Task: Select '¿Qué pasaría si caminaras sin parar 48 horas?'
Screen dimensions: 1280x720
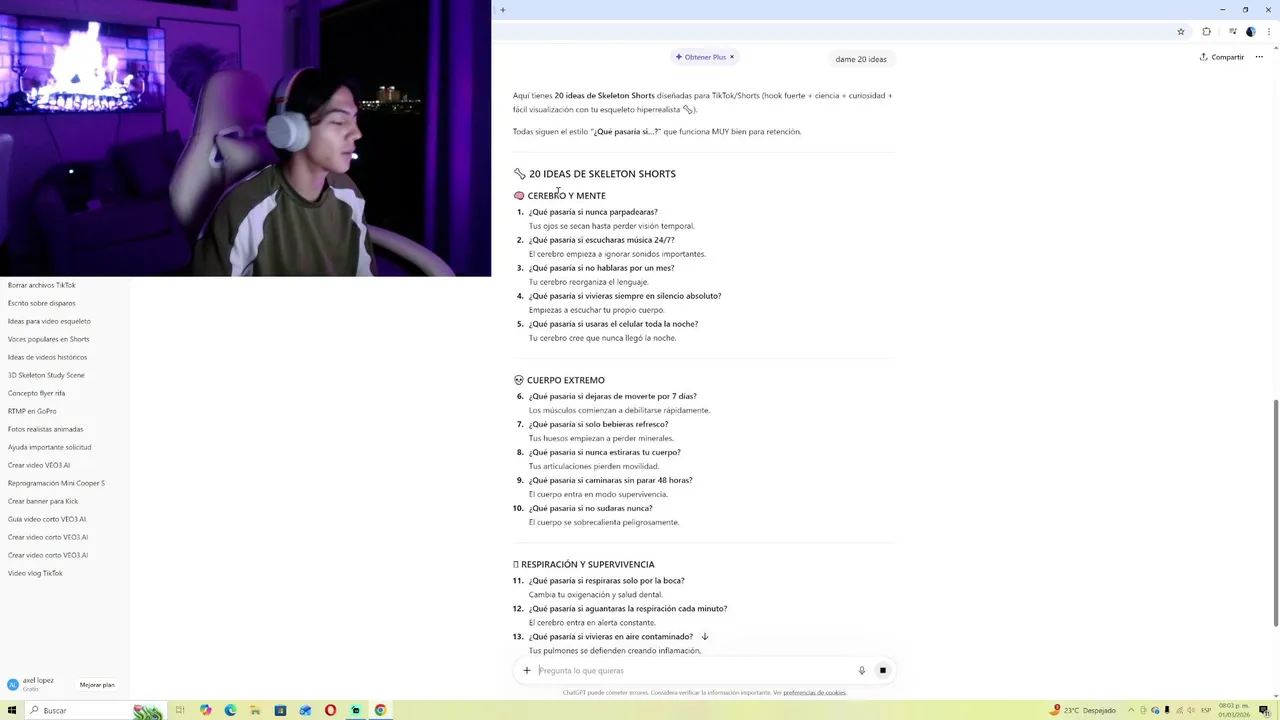Action: [x=610, y=480]
